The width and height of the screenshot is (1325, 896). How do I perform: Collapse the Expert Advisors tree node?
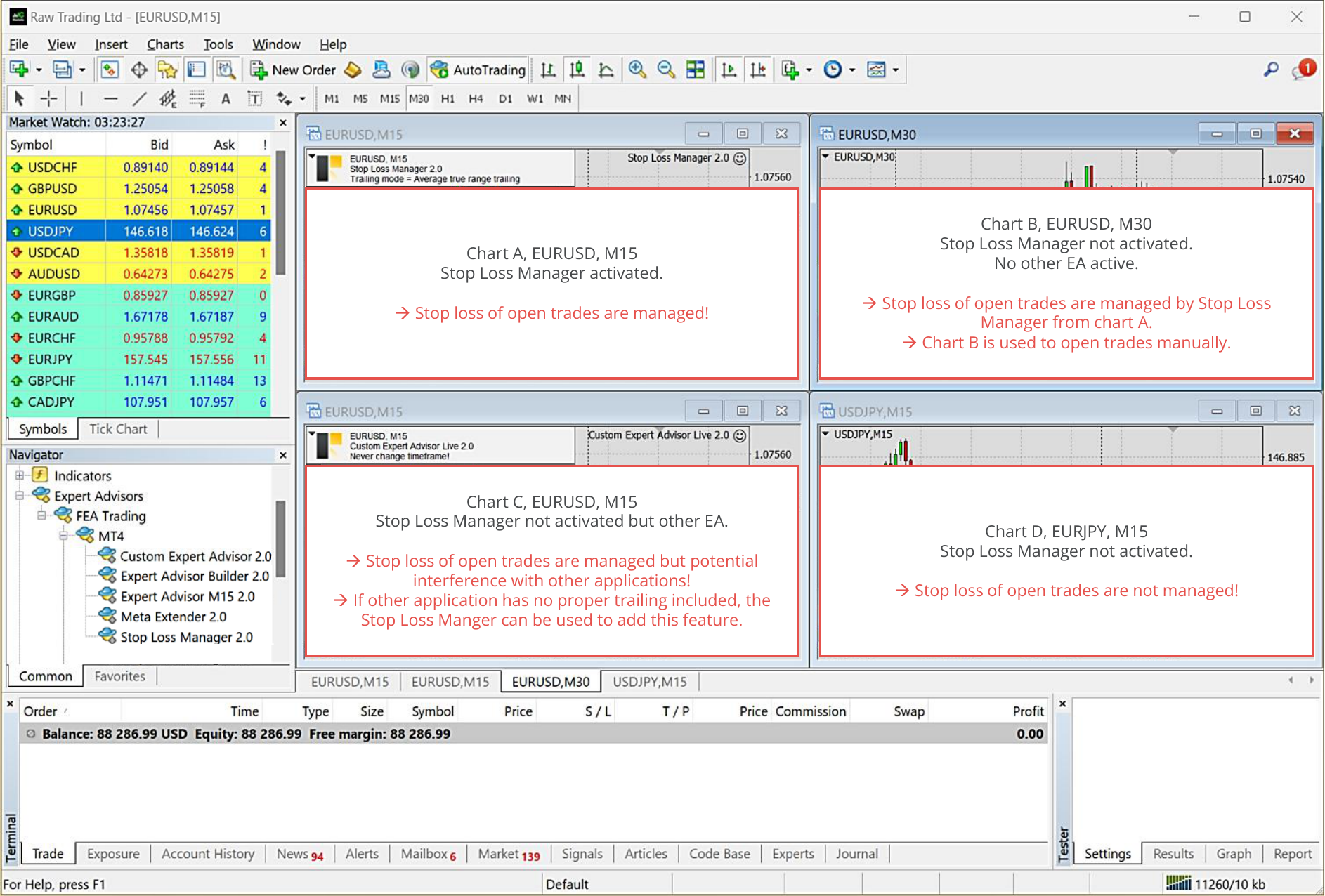(x=20, y=496)
